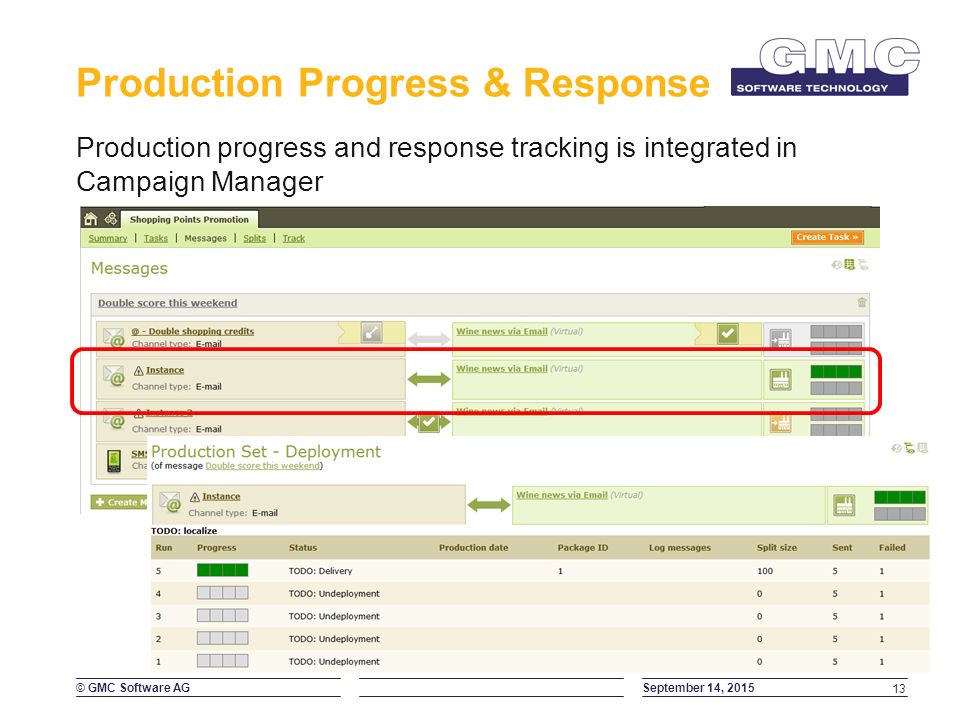Click the mobile phone SMS icon
The image size is (960, 720).
point(114,461)
